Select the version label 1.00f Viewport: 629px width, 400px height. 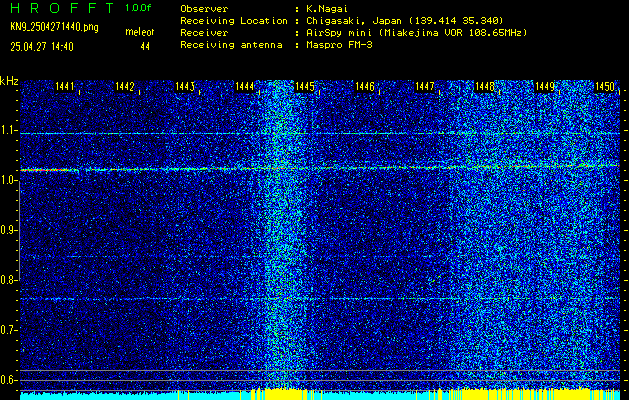[x=138, y=8]
